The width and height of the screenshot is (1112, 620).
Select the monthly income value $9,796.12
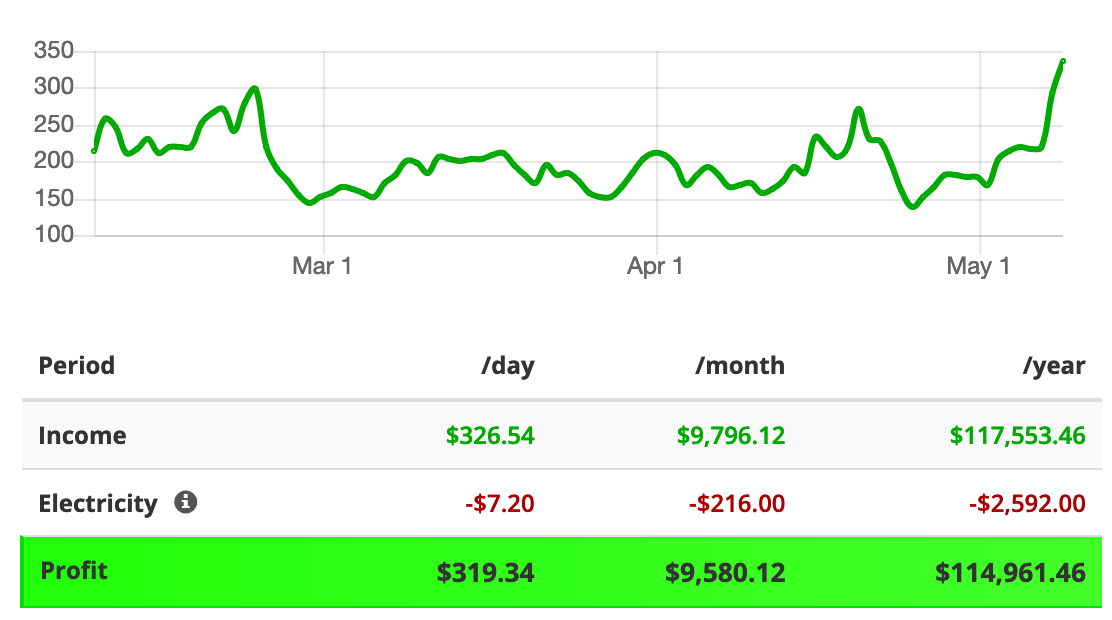[x=731, y=435]
